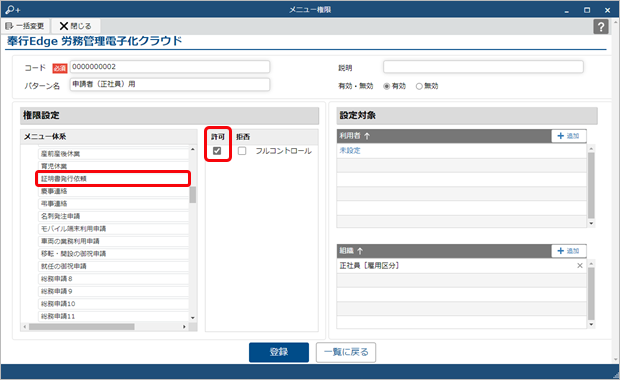Select 弔事連絡 in the menu tree

coord(113,204)
